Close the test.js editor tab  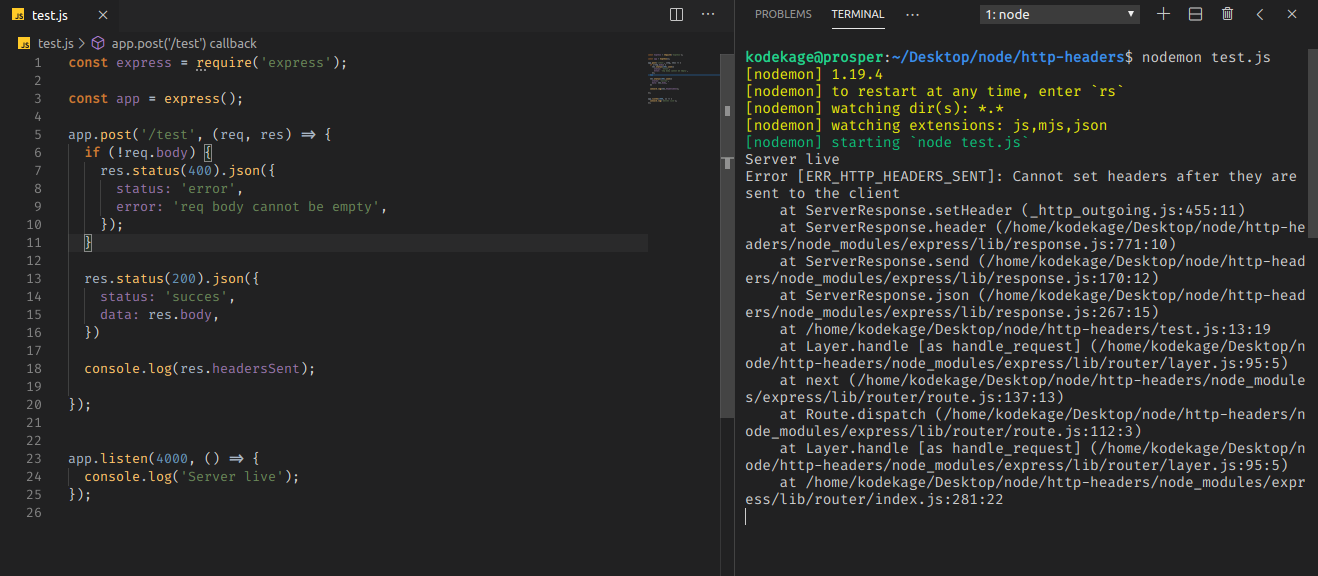(x=104, y=15)
